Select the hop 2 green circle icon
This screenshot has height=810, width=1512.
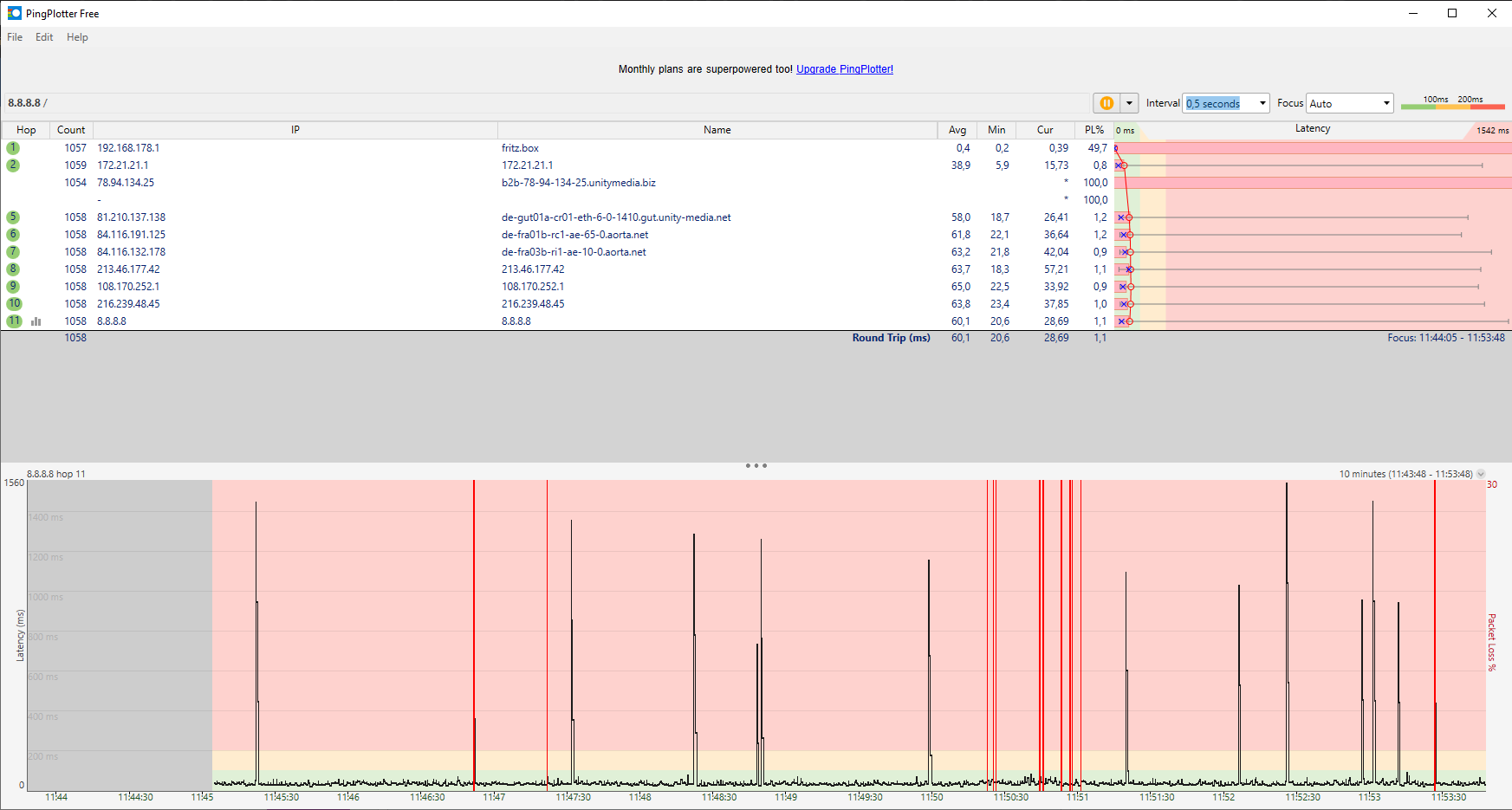[13, 165]
